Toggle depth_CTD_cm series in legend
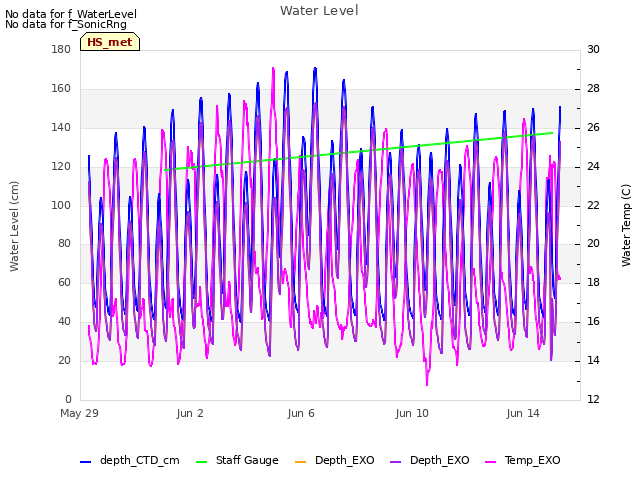 pyautogui.click(x=130, y=460)
